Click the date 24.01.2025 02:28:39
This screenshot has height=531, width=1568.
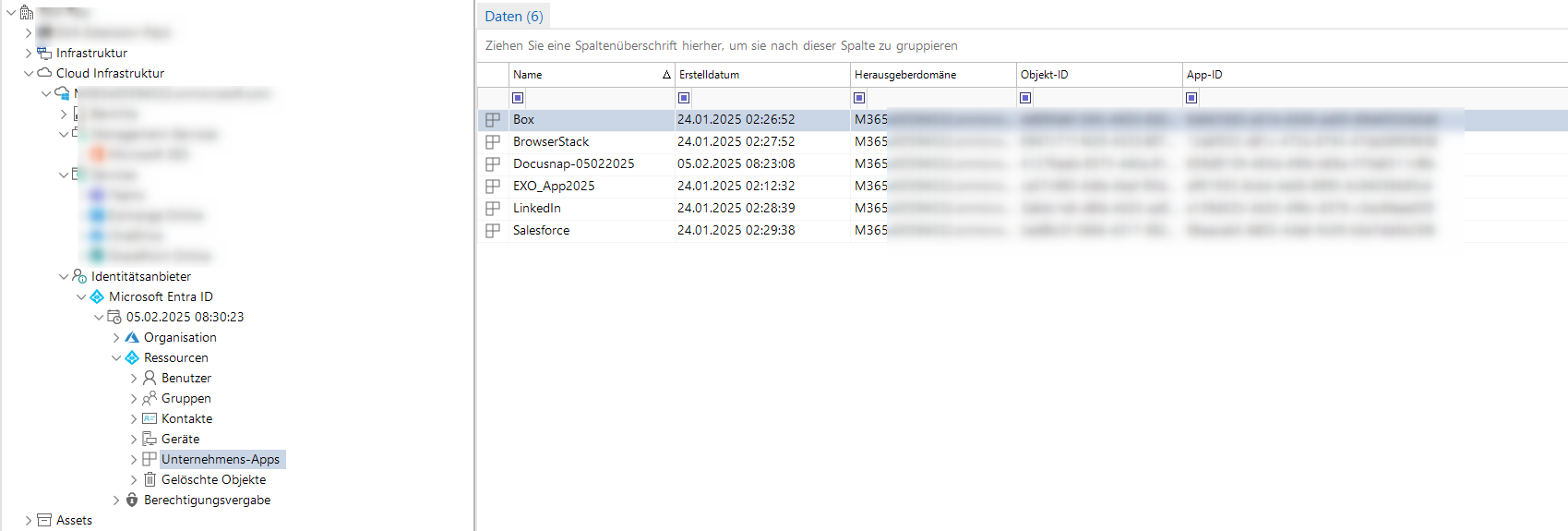[736, 208]
